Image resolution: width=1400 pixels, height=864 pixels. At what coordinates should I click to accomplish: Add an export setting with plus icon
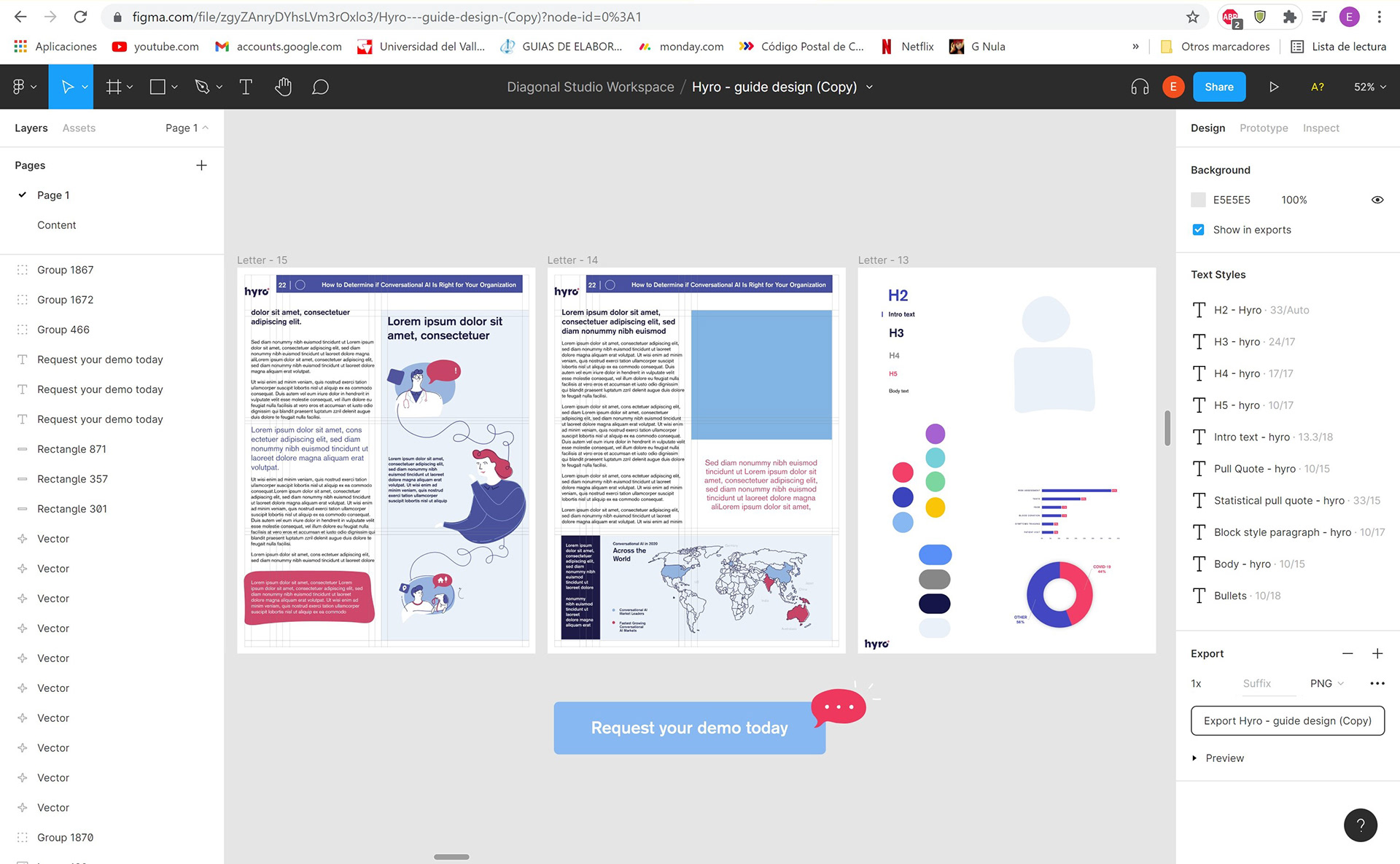click(x=1377, y=653)
